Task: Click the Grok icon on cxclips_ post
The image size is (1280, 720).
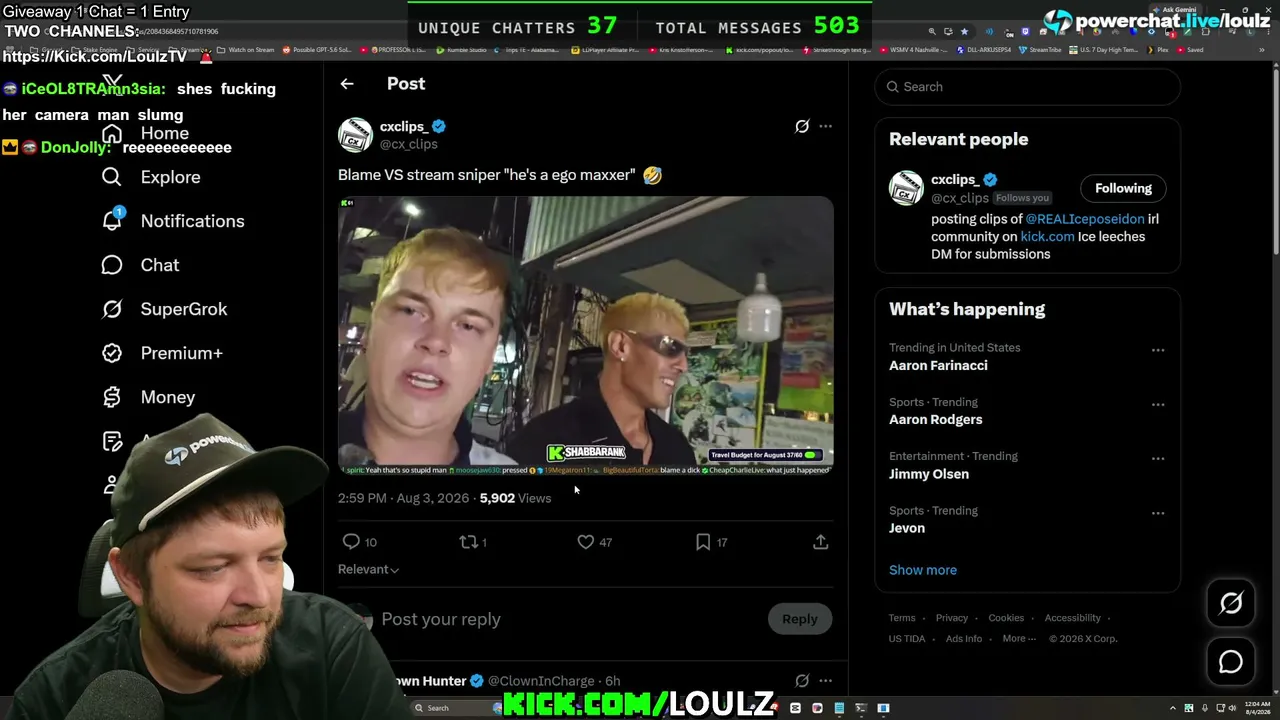Action: pyautogui.click(x=802, y=126)
